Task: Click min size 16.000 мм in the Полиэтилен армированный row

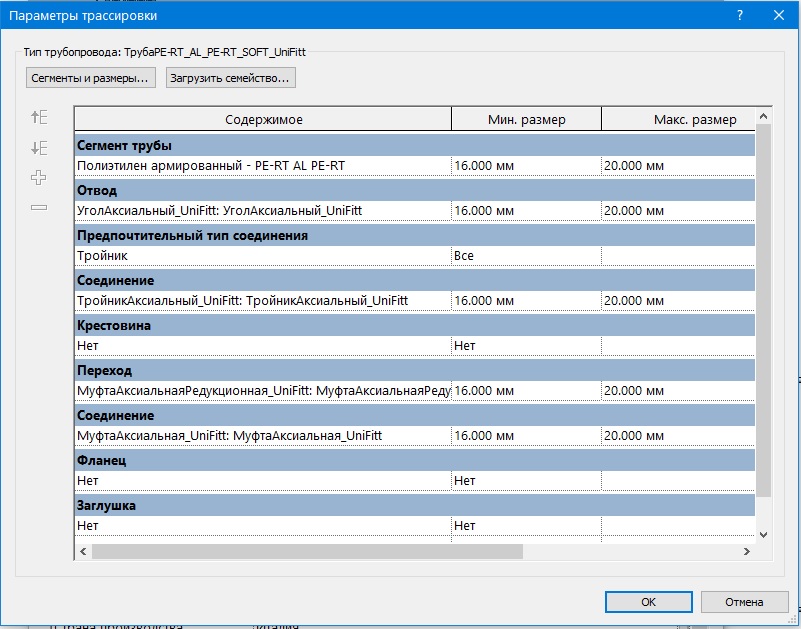Action: click(527, 166)
